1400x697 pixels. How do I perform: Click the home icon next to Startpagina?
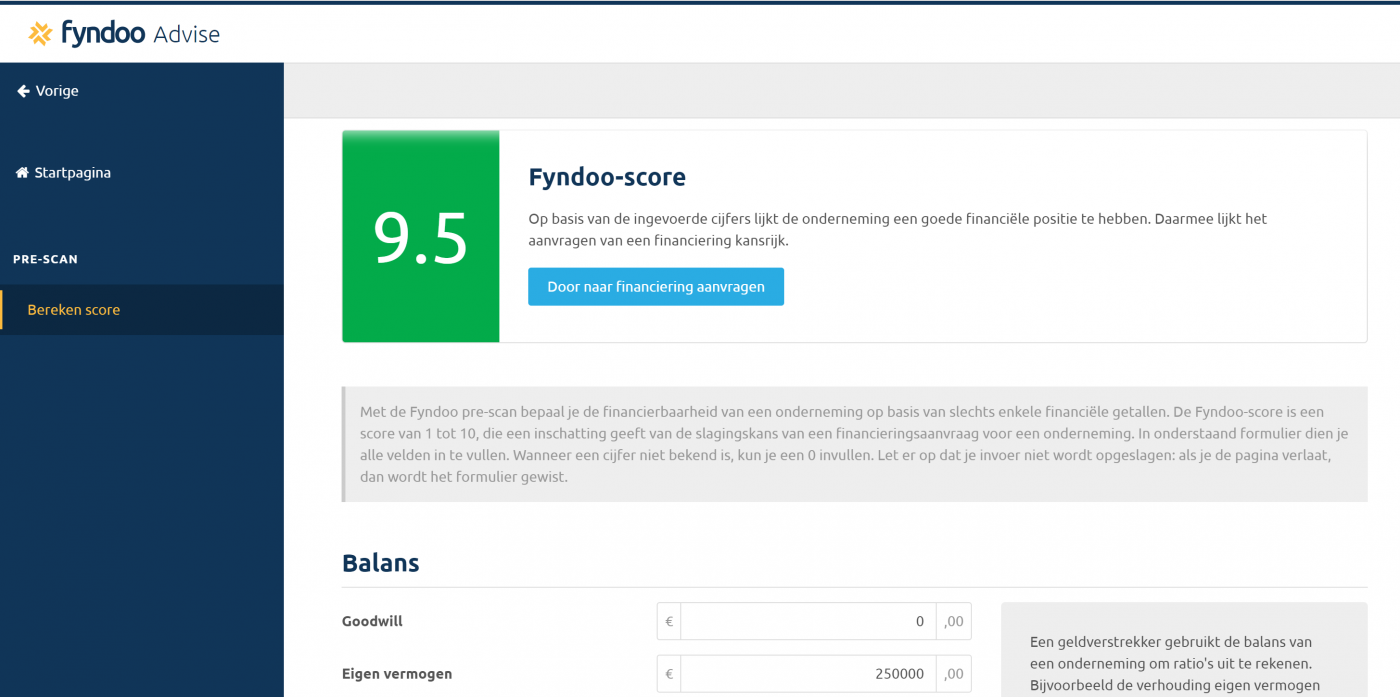22,173
